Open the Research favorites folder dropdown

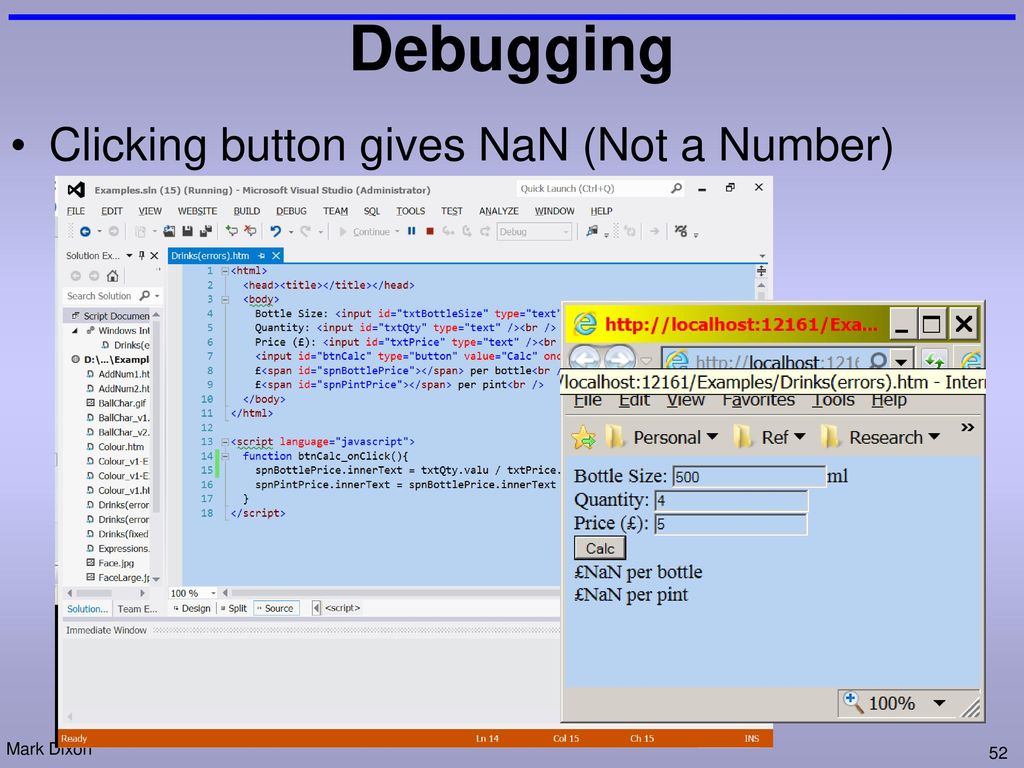(x=880, y=437)
